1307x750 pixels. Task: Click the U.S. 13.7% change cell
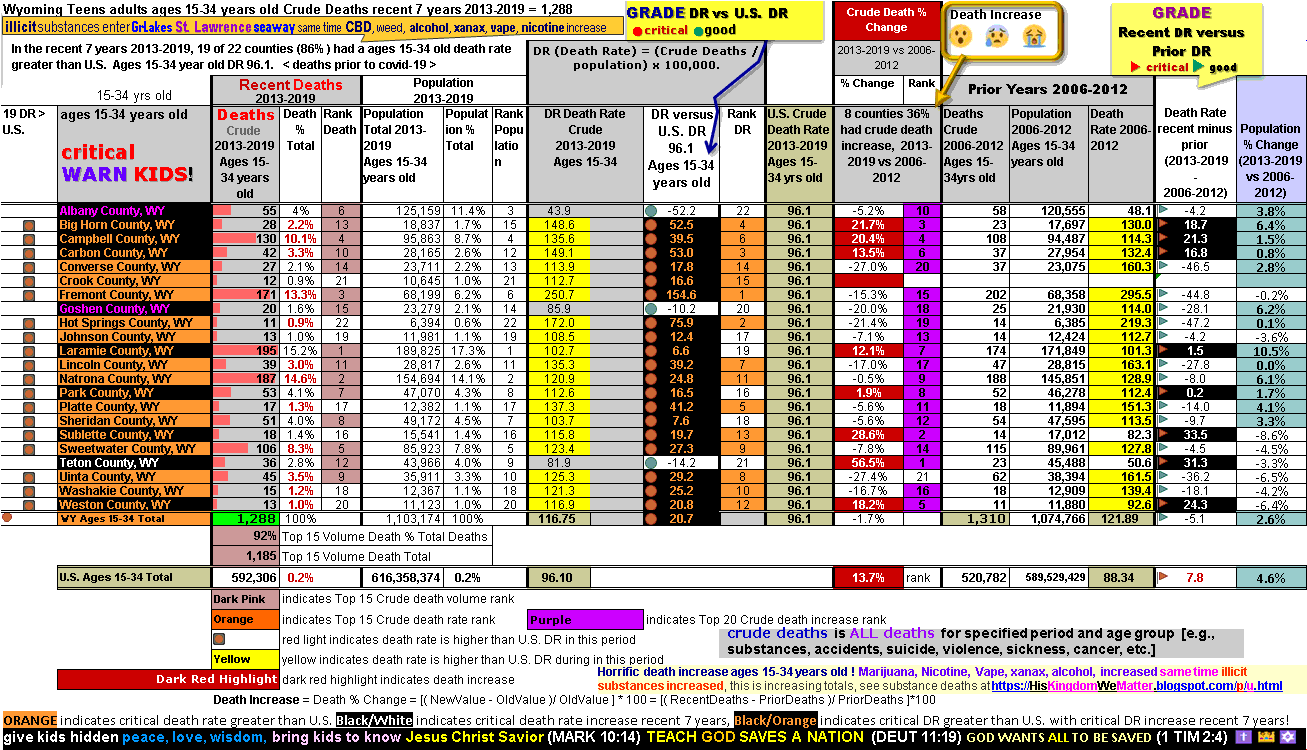867,577
